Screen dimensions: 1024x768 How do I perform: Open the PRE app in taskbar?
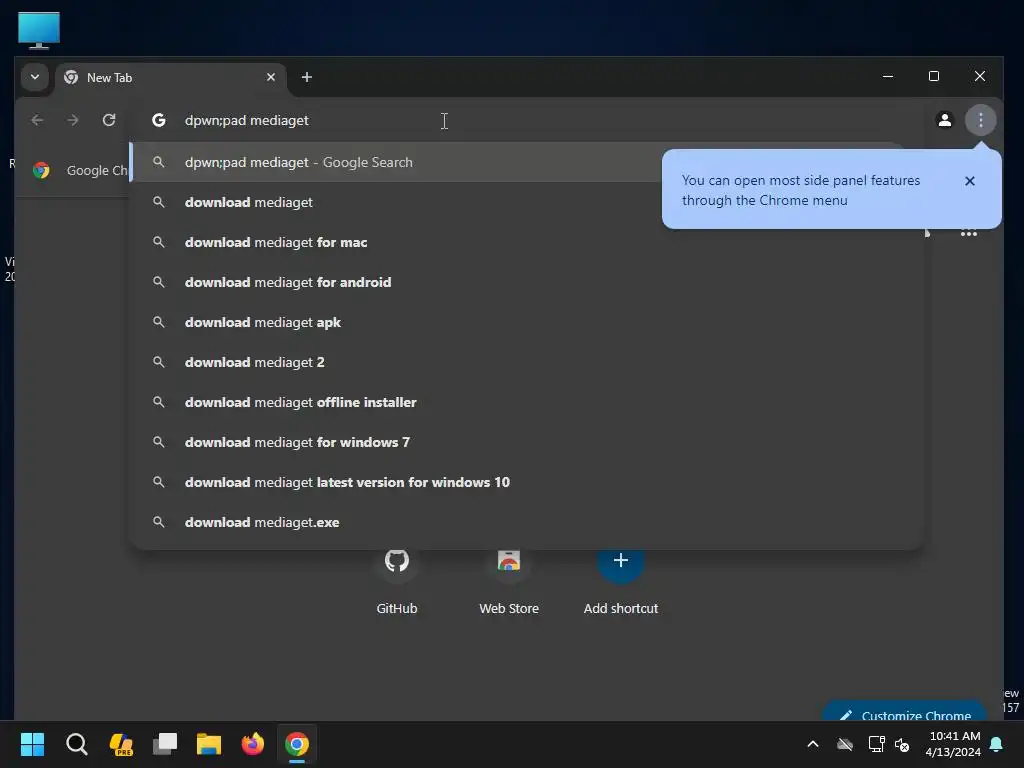click(121, 744)
